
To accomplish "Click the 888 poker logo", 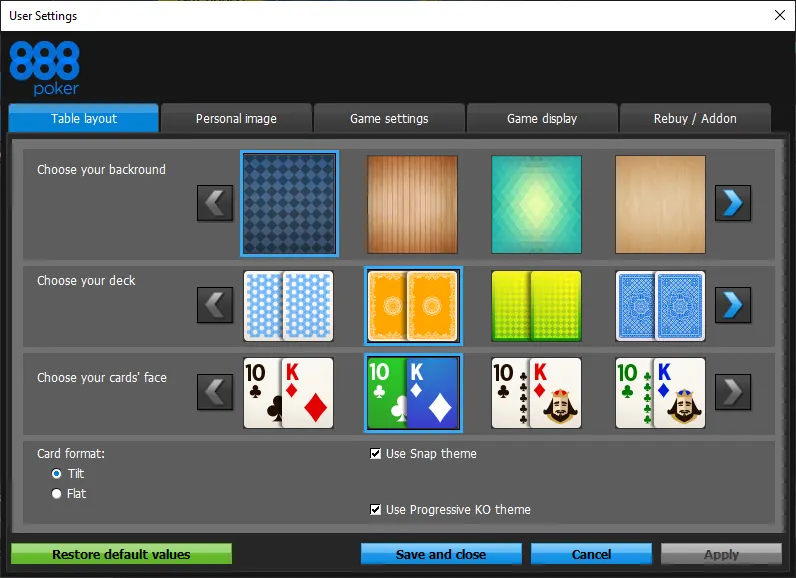I will pyautogui.click(x=45, y=68).
